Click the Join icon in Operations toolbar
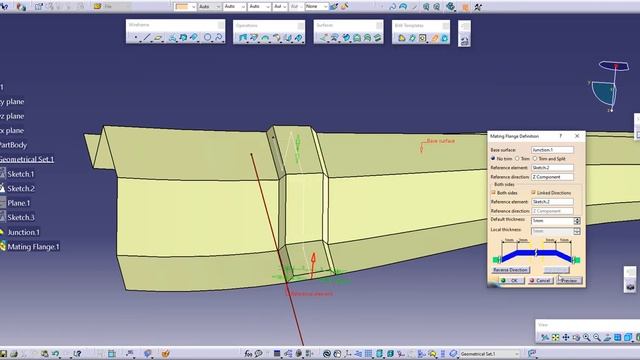640x360 pixels. (242, 38)
